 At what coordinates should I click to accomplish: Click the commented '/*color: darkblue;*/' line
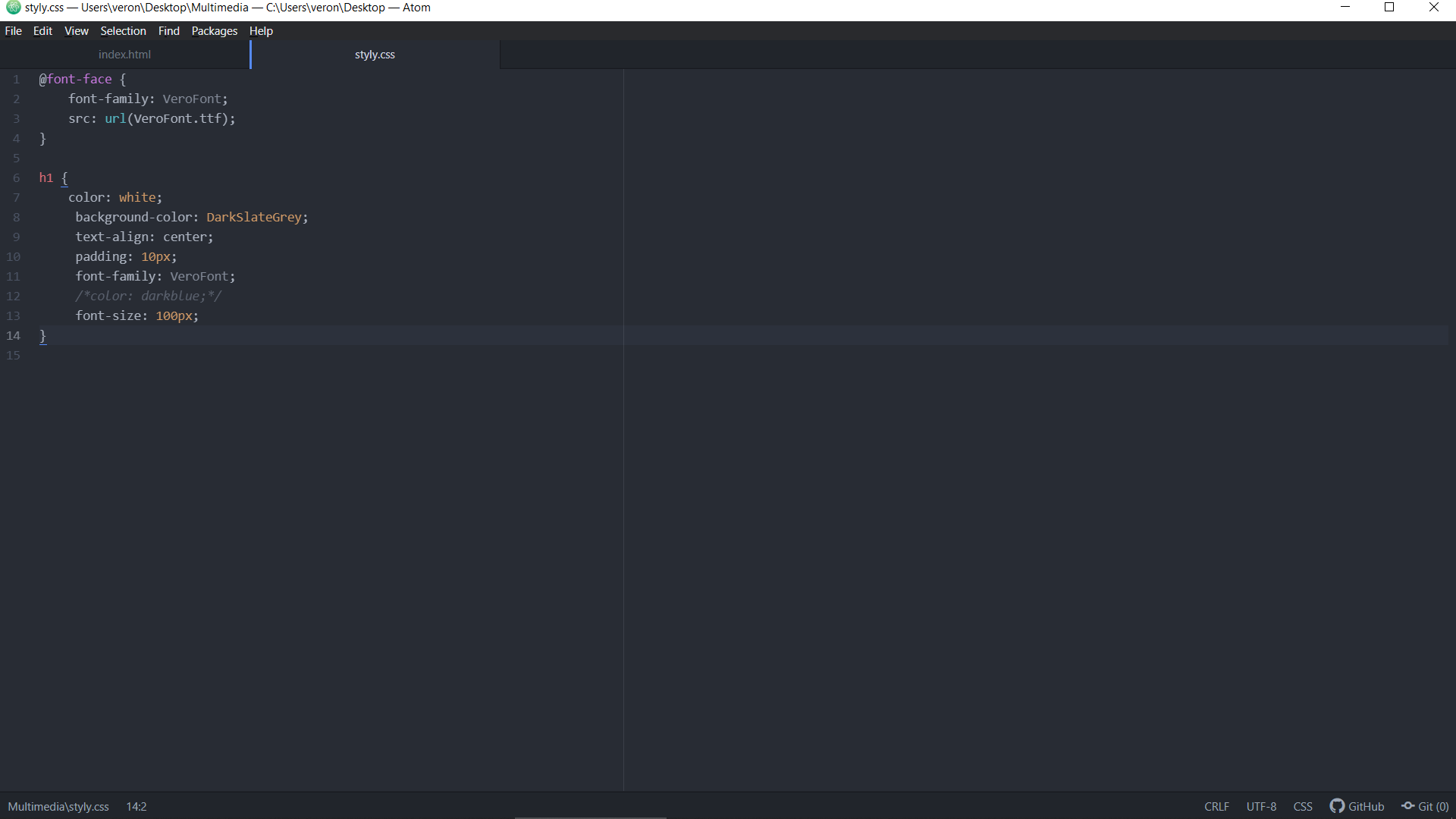click(149, 296)
